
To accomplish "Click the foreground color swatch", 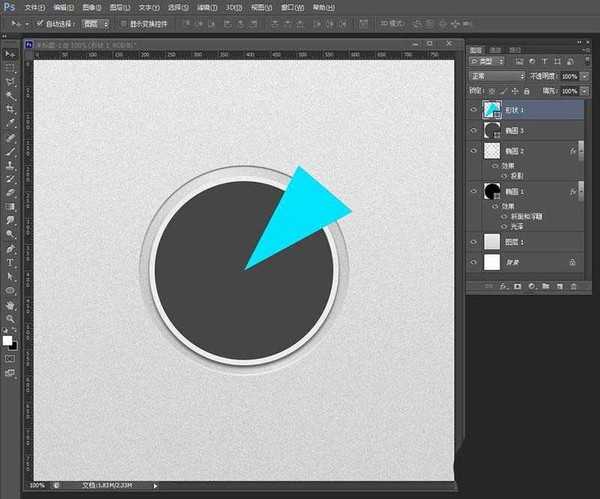I will point(7,340).
